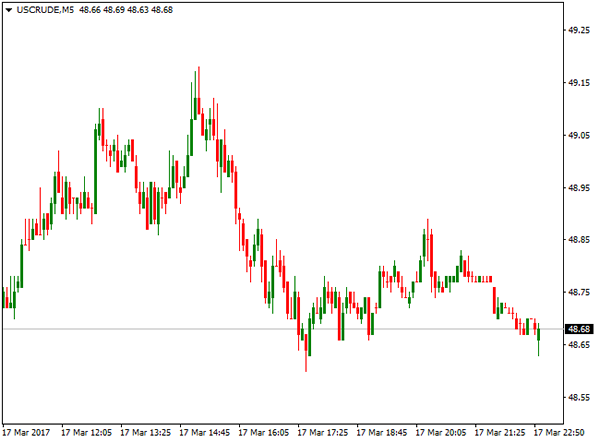Screen dimensions: 600x443
Task: Click the 17 Mar 13:25 time label
Action: click(145, 433)
